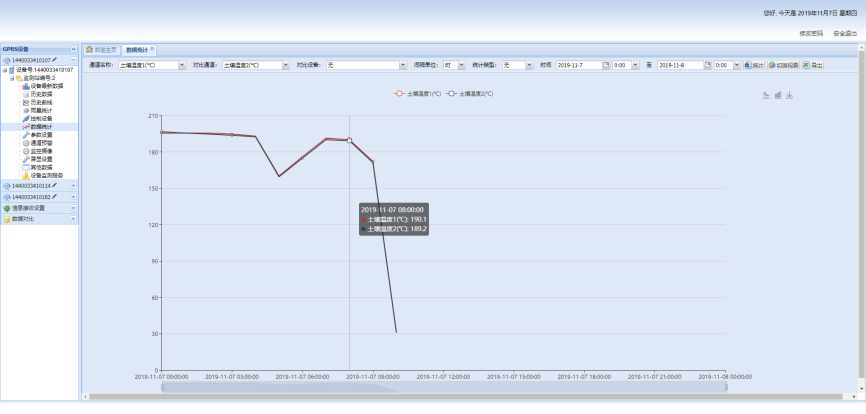Viewport: 866px width, 414px height.
Task: Open the end date calendar picker icon
Action: pos(709,65)
